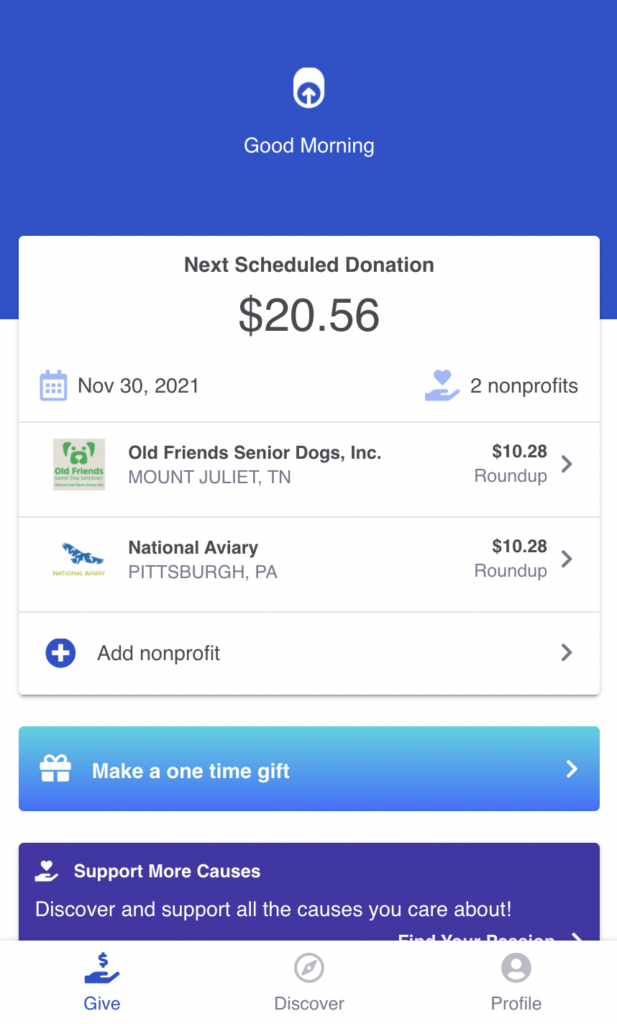Image resolution: width=617 pixels, height=1024 pixels.
Task: Open the Old Friends Senior Dogs logo thumbnail
Action: coord(79,464)
